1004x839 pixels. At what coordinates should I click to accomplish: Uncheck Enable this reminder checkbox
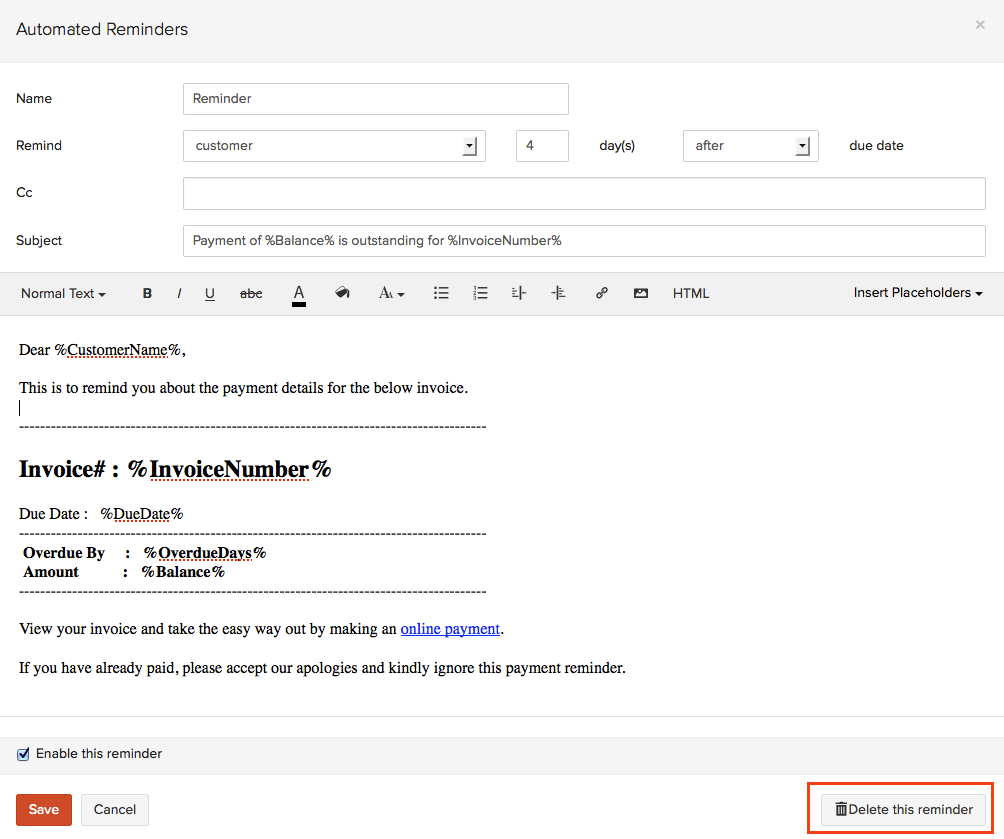pos(24,754)
